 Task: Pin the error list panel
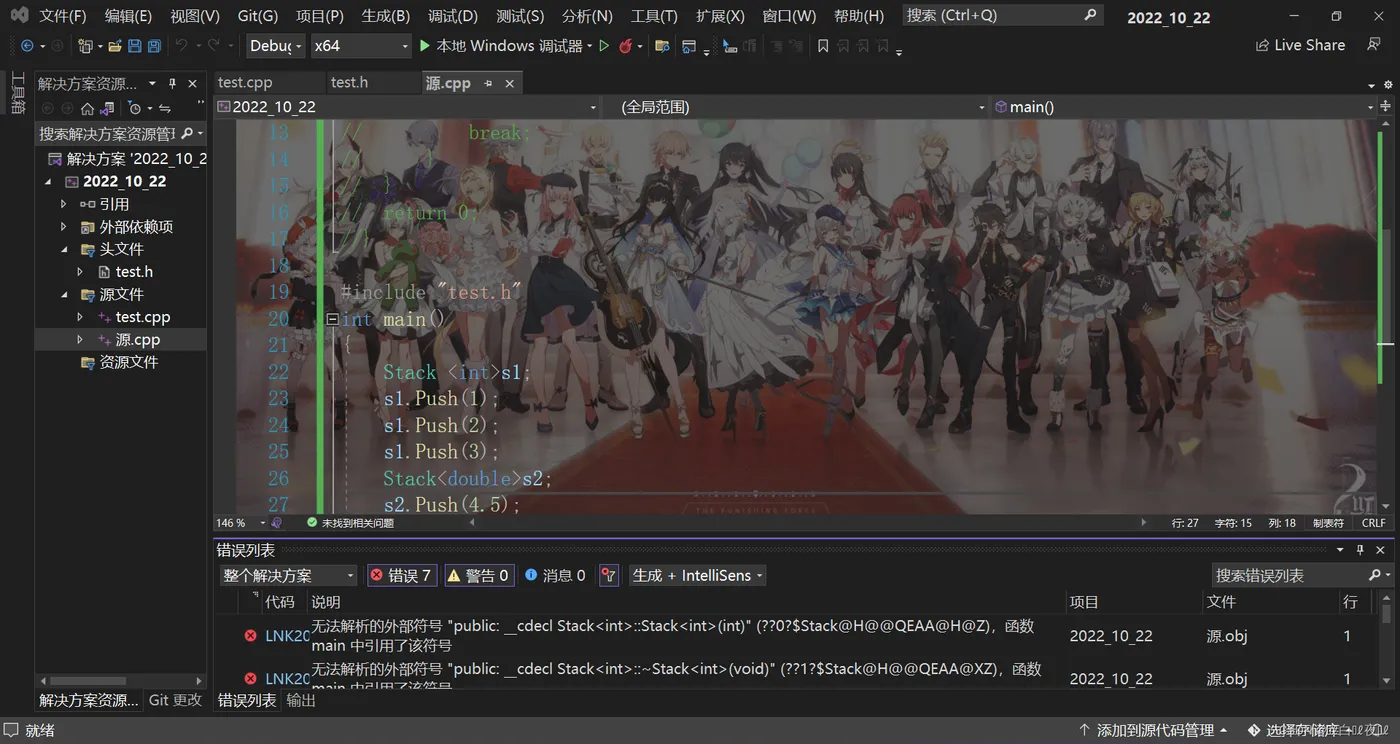[1360, 550]
